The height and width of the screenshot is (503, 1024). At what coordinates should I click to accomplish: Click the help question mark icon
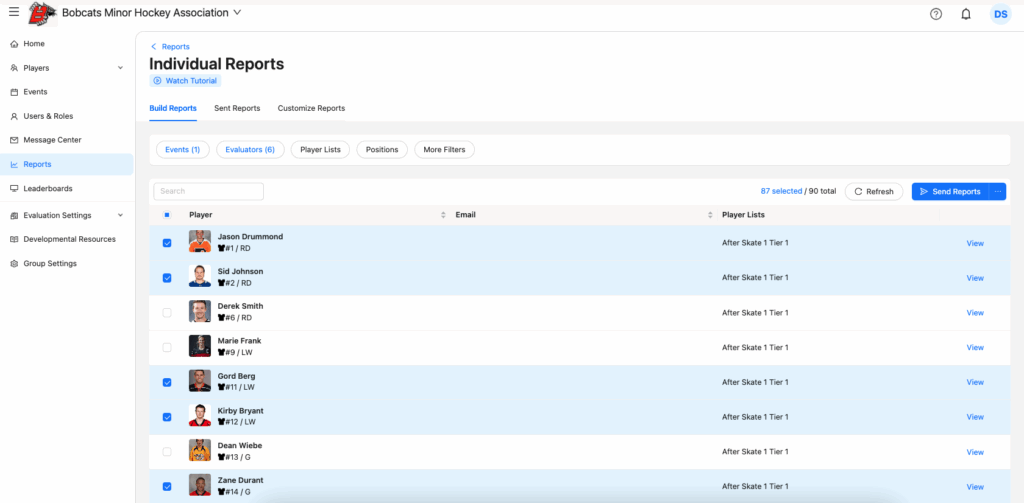coord(936,14)
